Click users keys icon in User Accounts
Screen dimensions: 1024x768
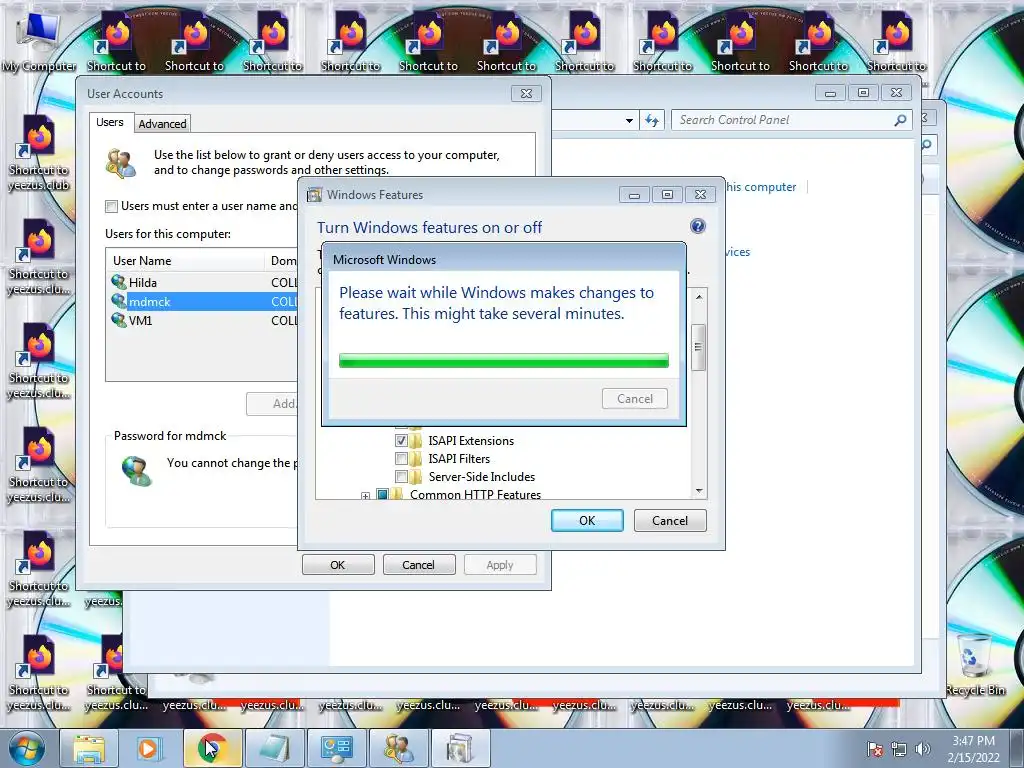click(121, 163)
